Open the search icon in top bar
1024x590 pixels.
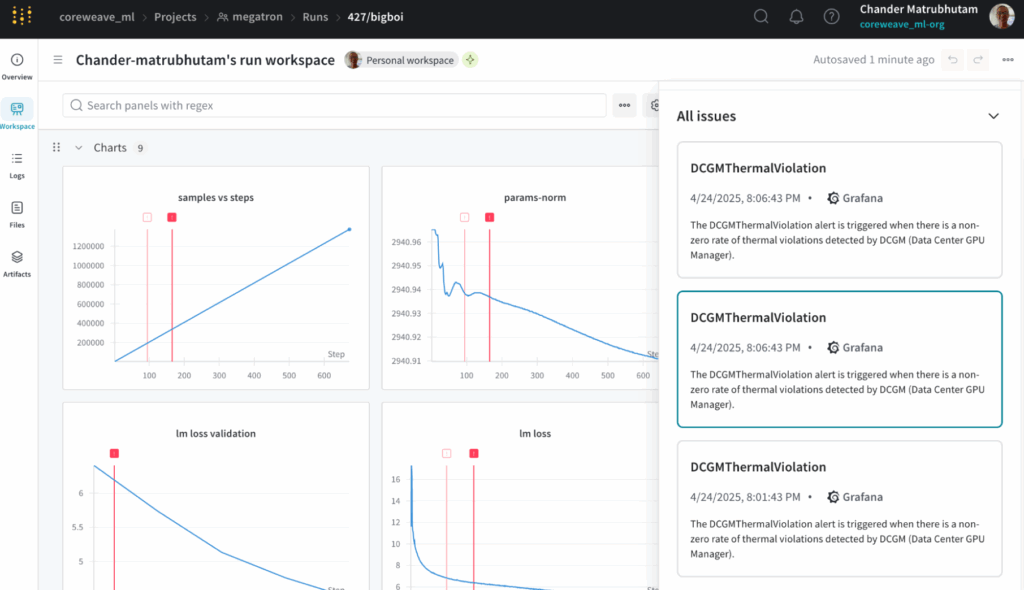click(761, 16)
